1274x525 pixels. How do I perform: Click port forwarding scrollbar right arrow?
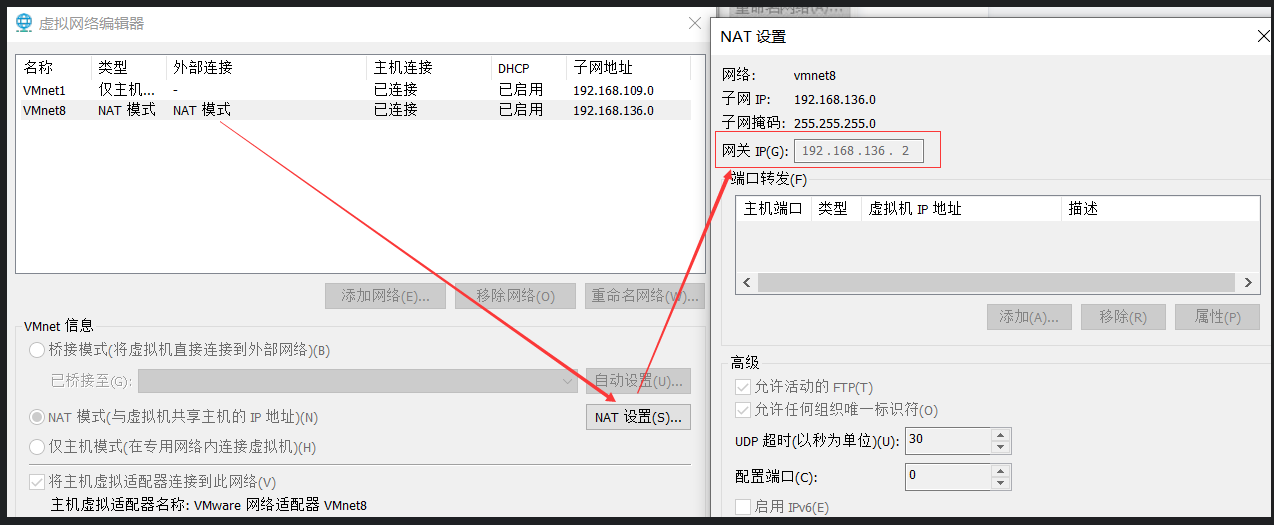coord(1249,283)
